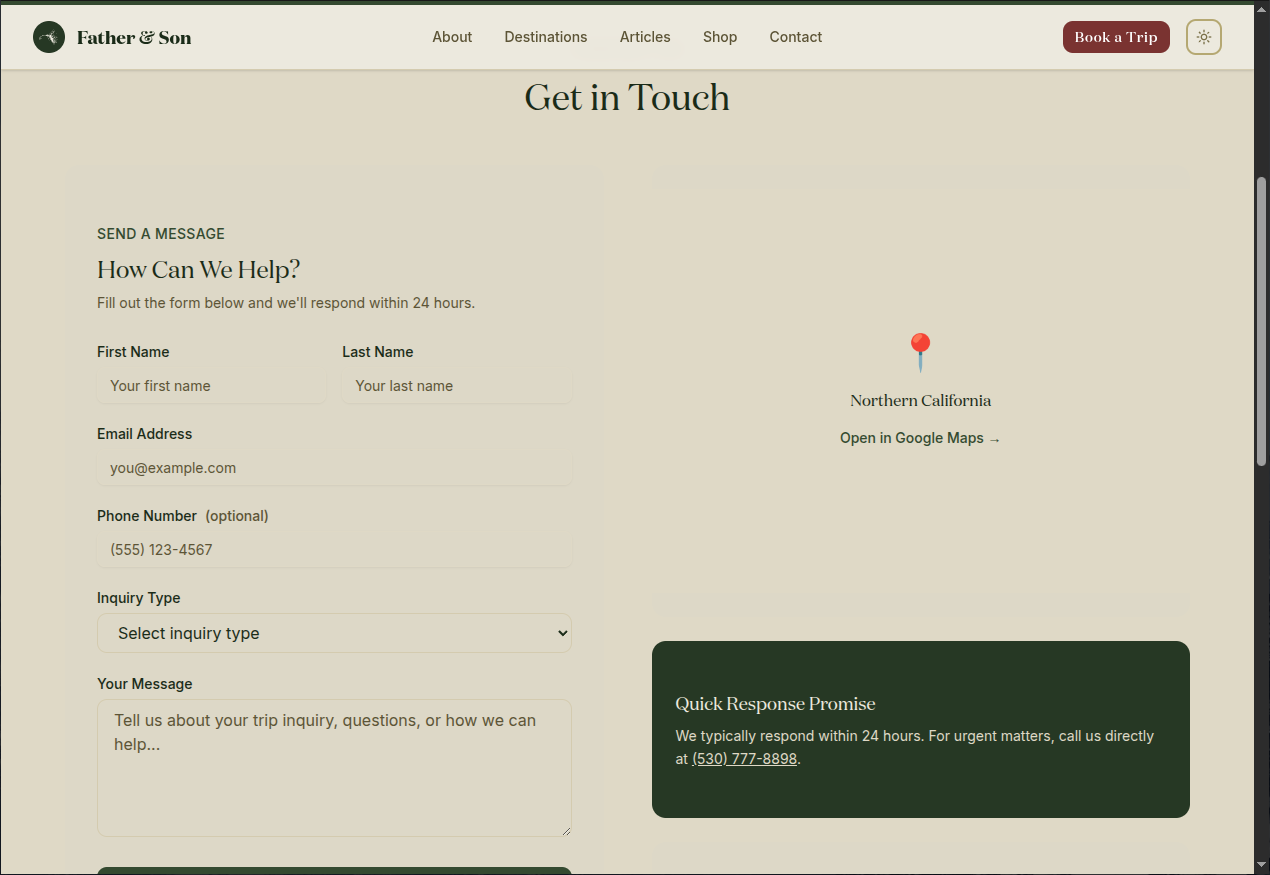Select the Contact nav item
The width and height of the screenshot is (1270, 875).
tap(796, 37)
